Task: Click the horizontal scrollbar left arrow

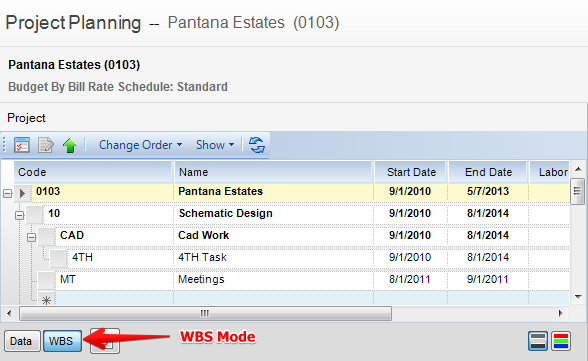Action: [9, 313]
